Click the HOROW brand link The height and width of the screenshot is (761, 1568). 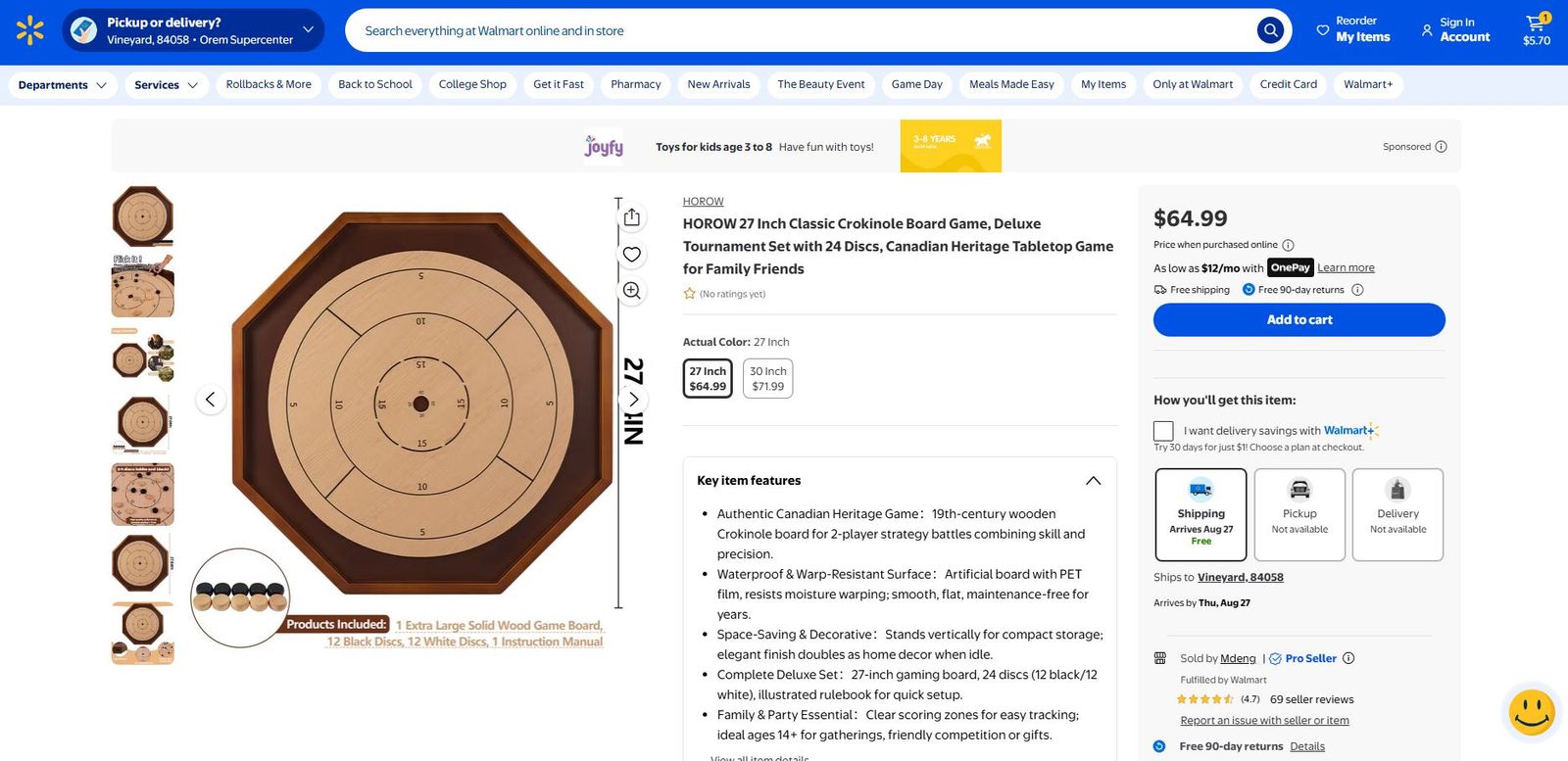tap(704, 202)
